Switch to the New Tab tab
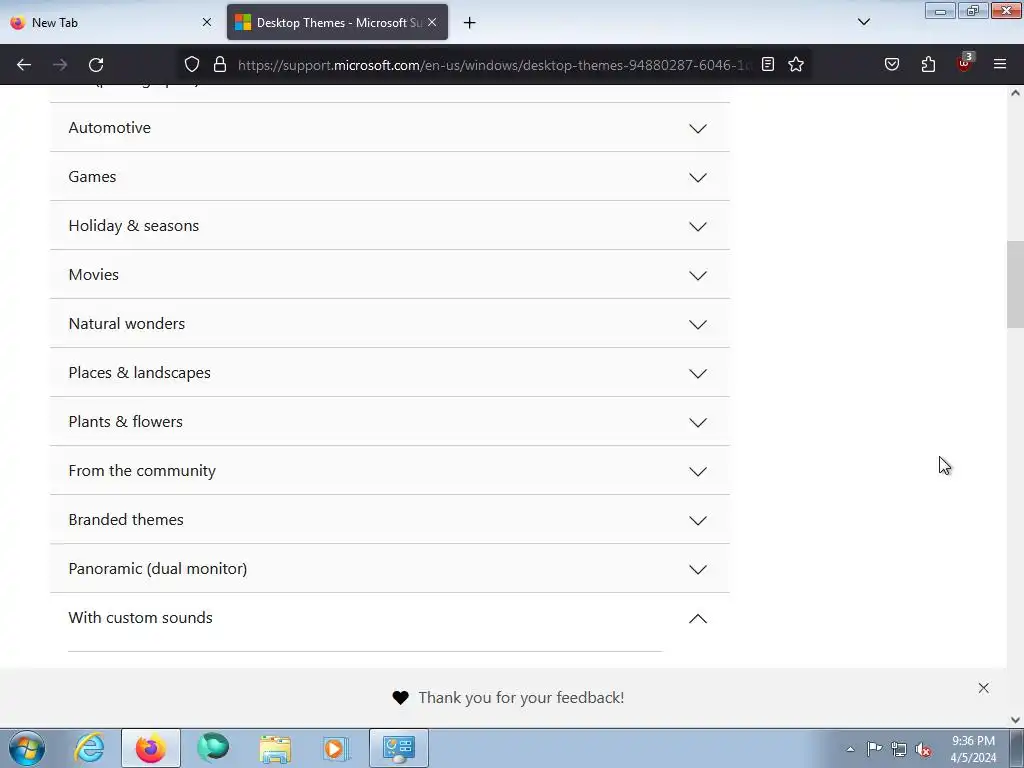This screenshot has width=1024, height=768. (x=110, y=22)
